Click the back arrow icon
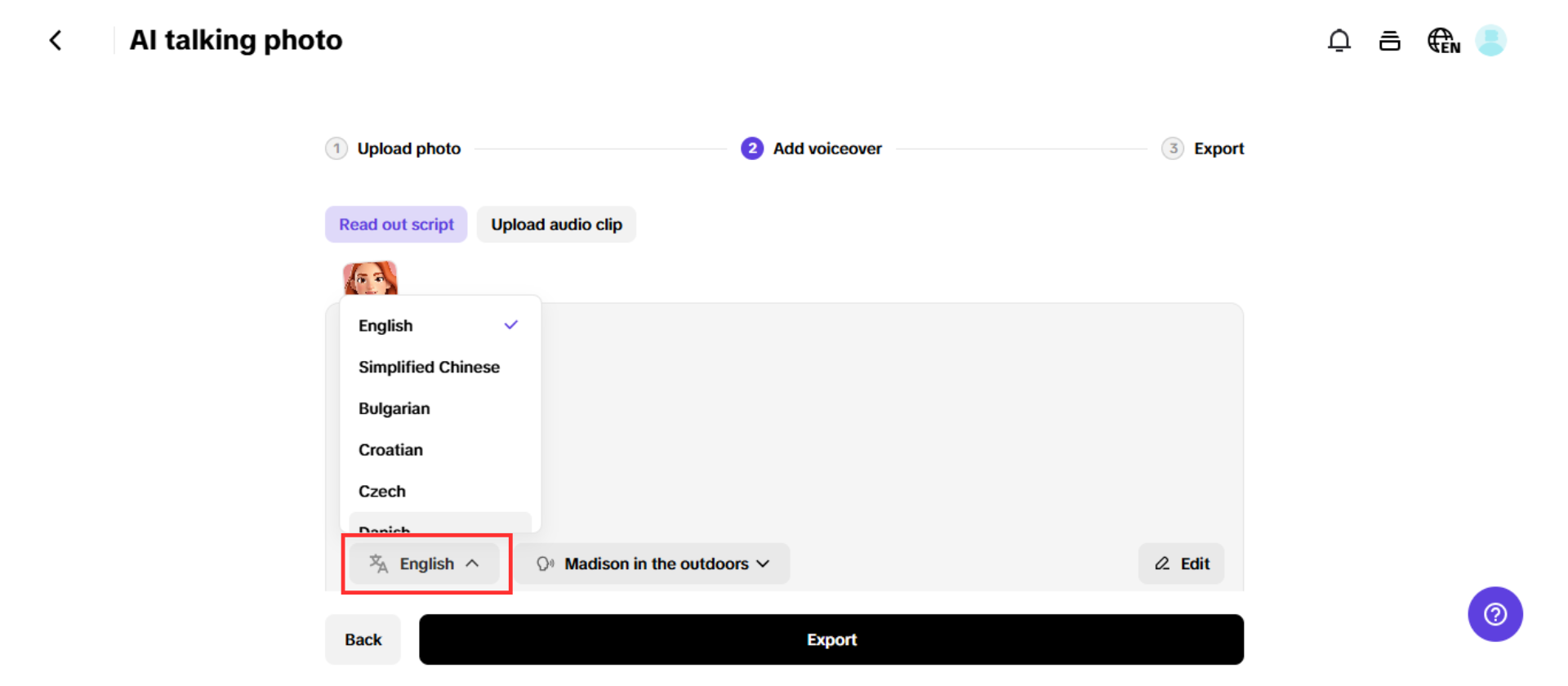 [x=56, y=40]
